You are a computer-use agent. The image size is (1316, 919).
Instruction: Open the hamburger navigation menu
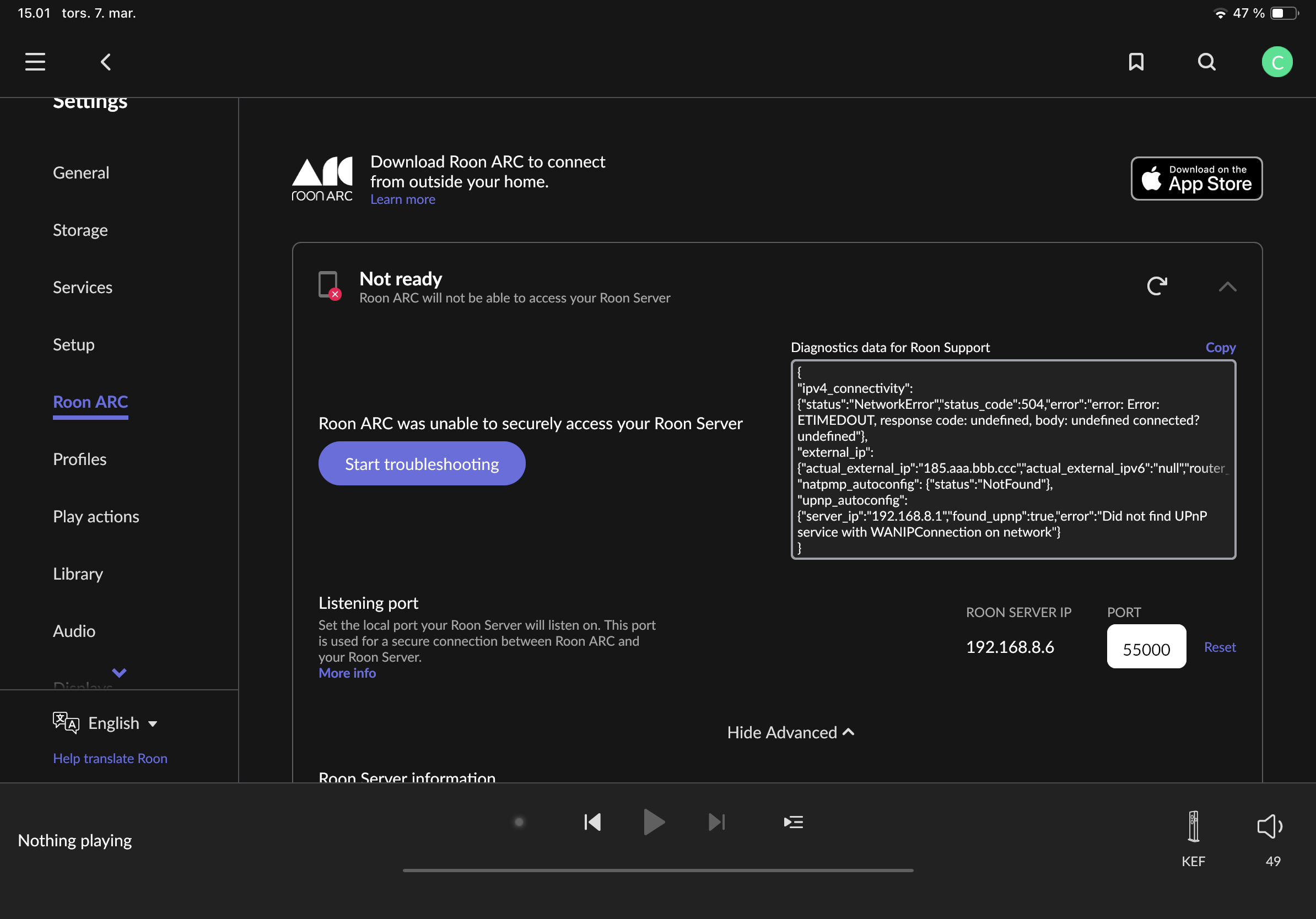(x=35, y=62)
